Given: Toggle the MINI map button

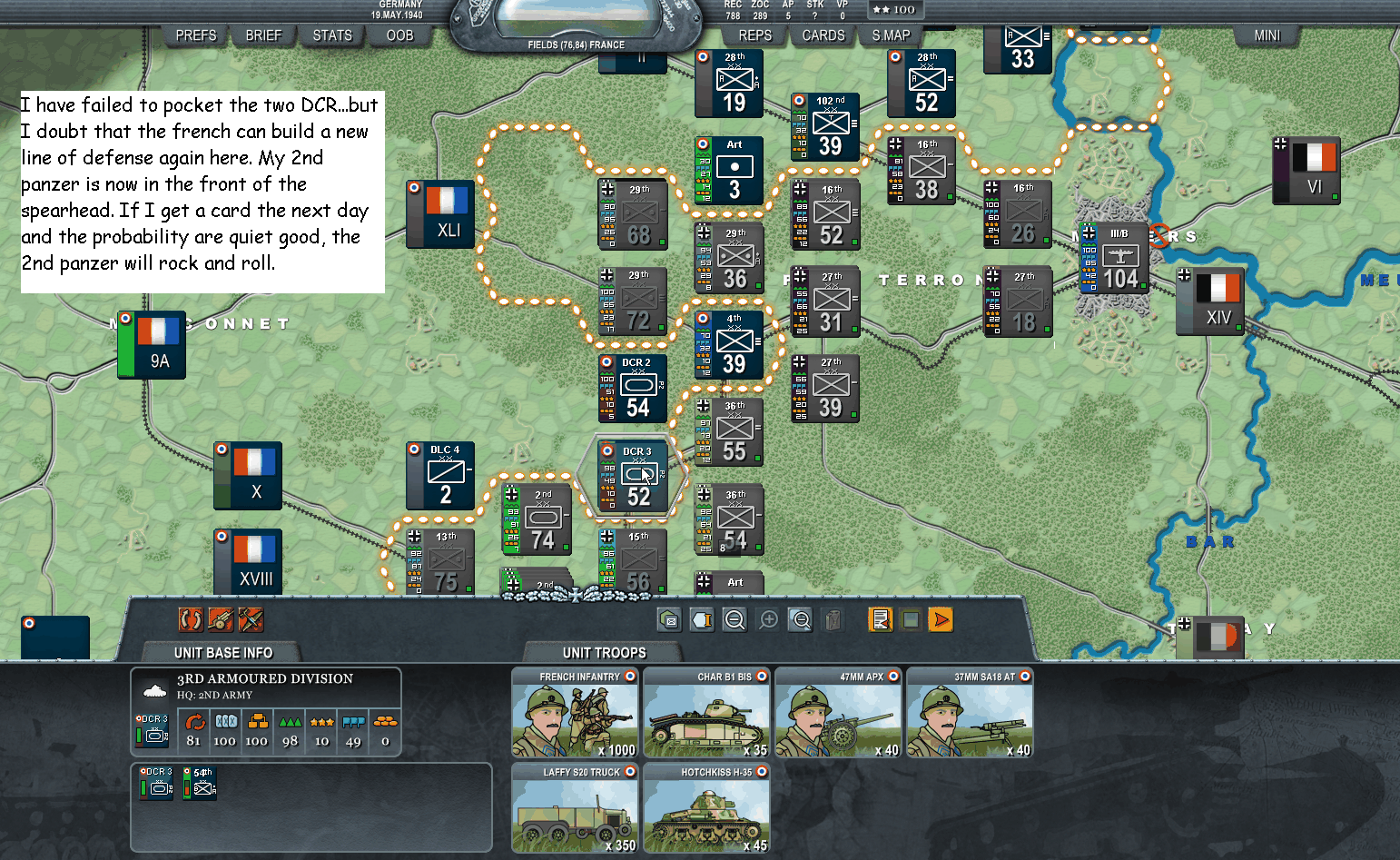Looking at the screenshot, I should [1267, 35].
